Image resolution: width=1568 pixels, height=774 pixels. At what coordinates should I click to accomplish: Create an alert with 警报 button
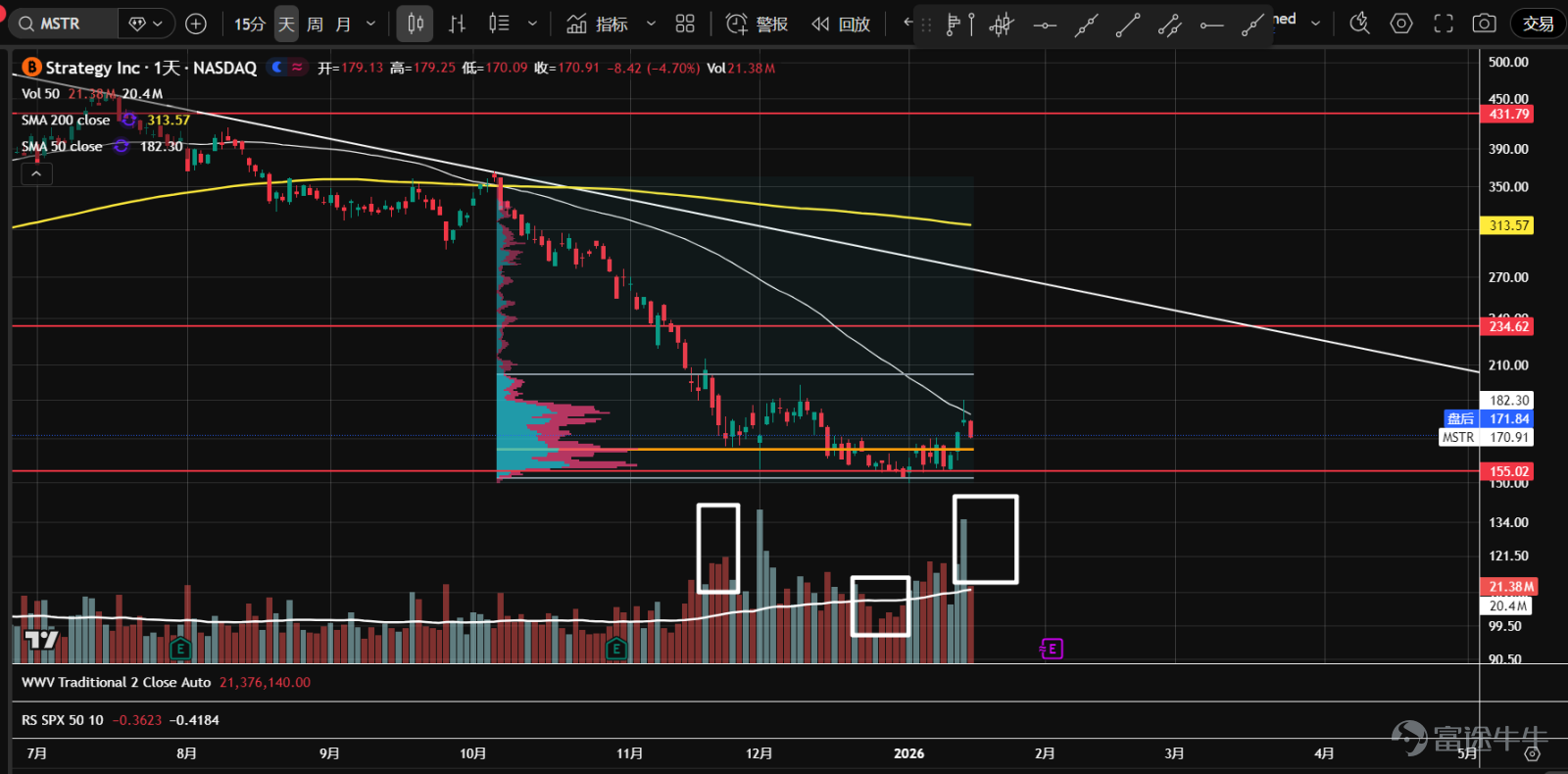[758, 24]
